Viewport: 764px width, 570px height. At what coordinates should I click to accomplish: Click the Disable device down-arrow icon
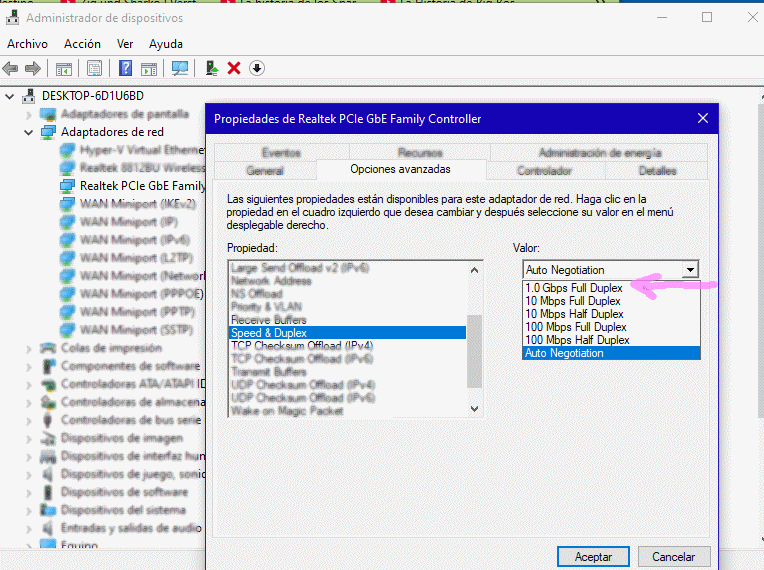click(x=257, y=68)
